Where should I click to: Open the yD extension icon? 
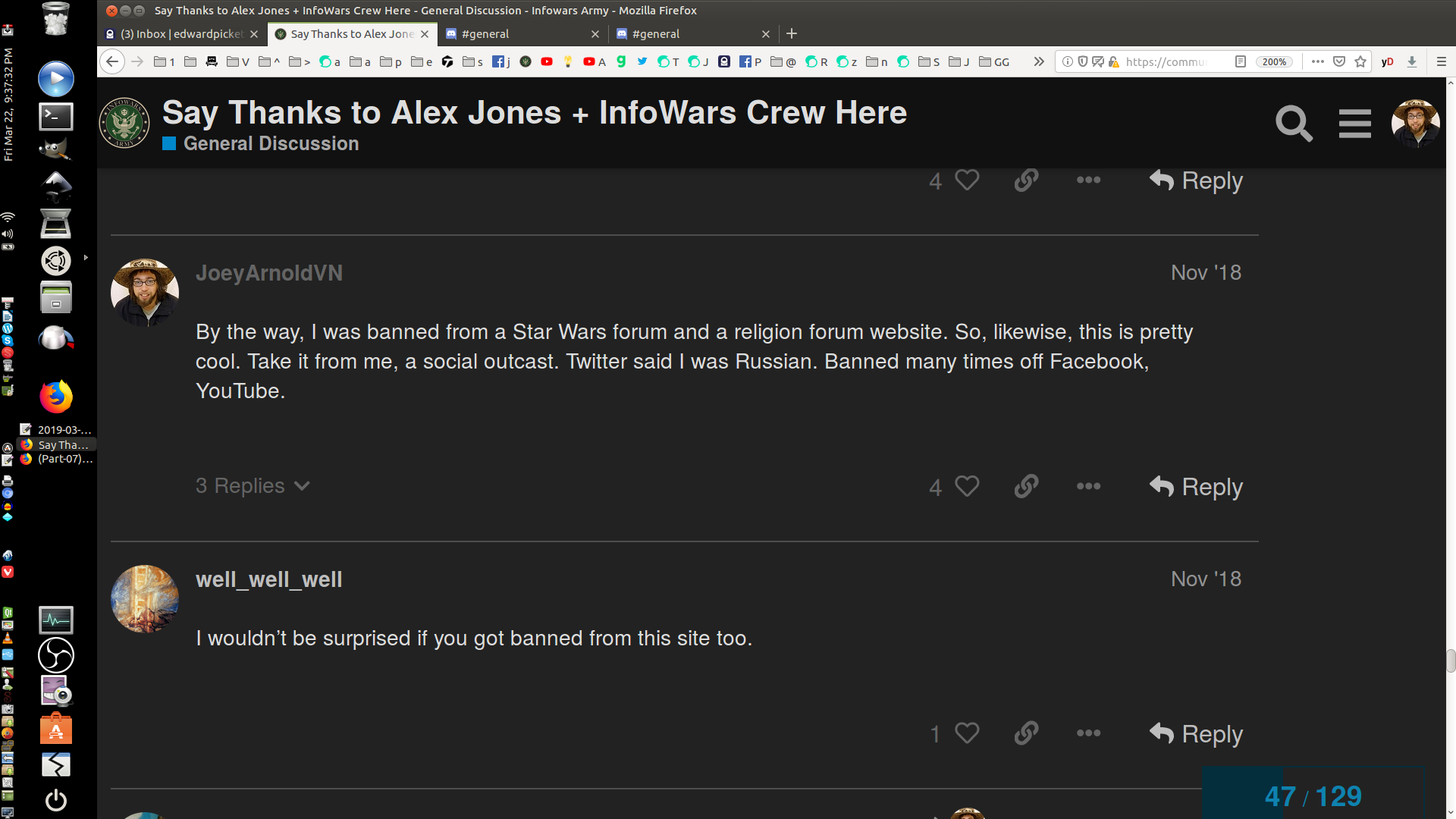tap(1388, 61)
